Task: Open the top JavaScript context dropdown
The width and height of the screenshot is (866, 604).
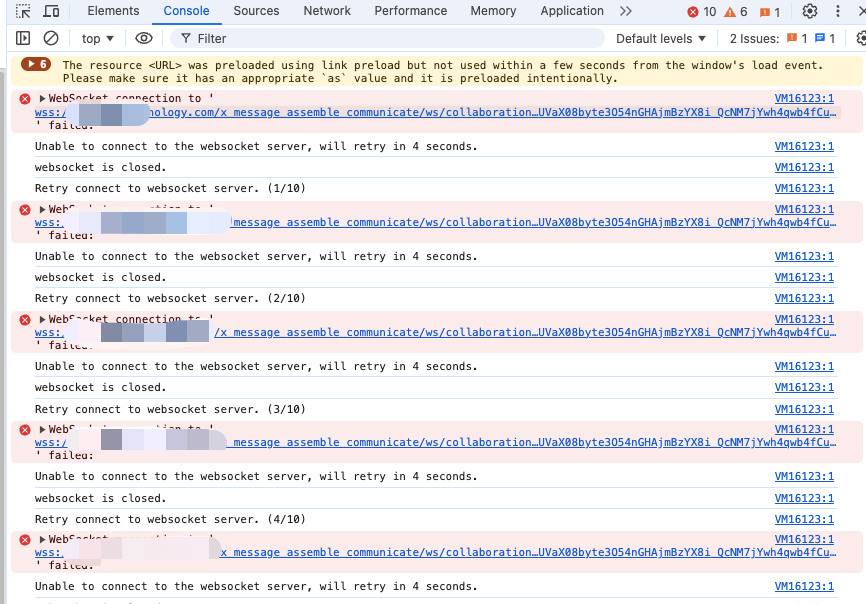Action: 97,38
